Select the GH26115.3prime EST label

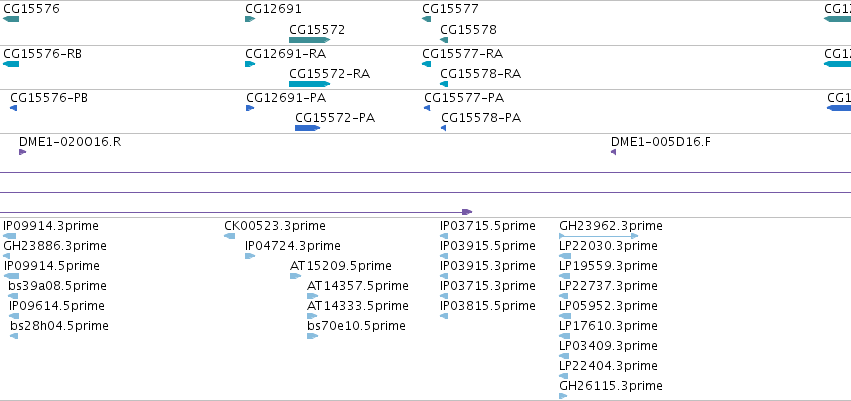click(611, 386)
